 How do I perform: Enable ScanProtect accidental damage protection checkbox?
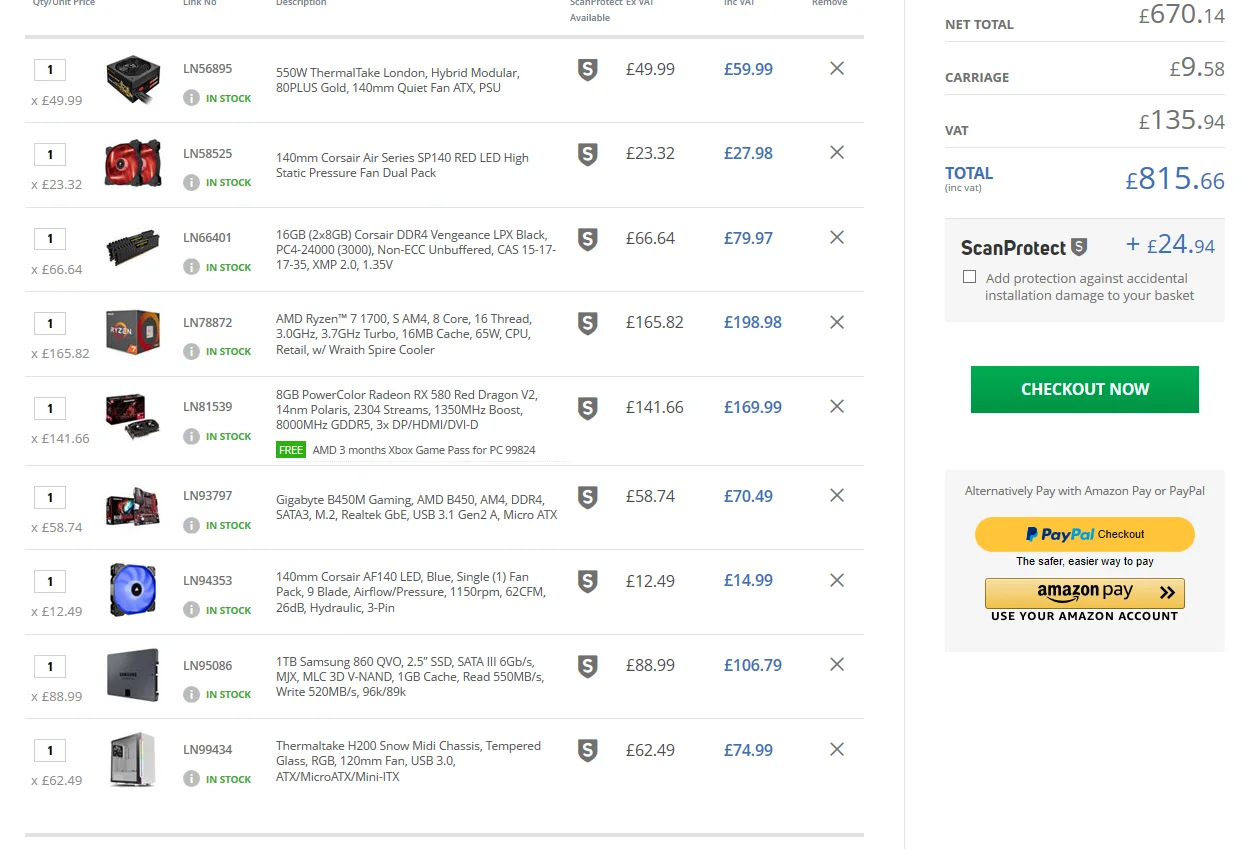click(969, 277)
